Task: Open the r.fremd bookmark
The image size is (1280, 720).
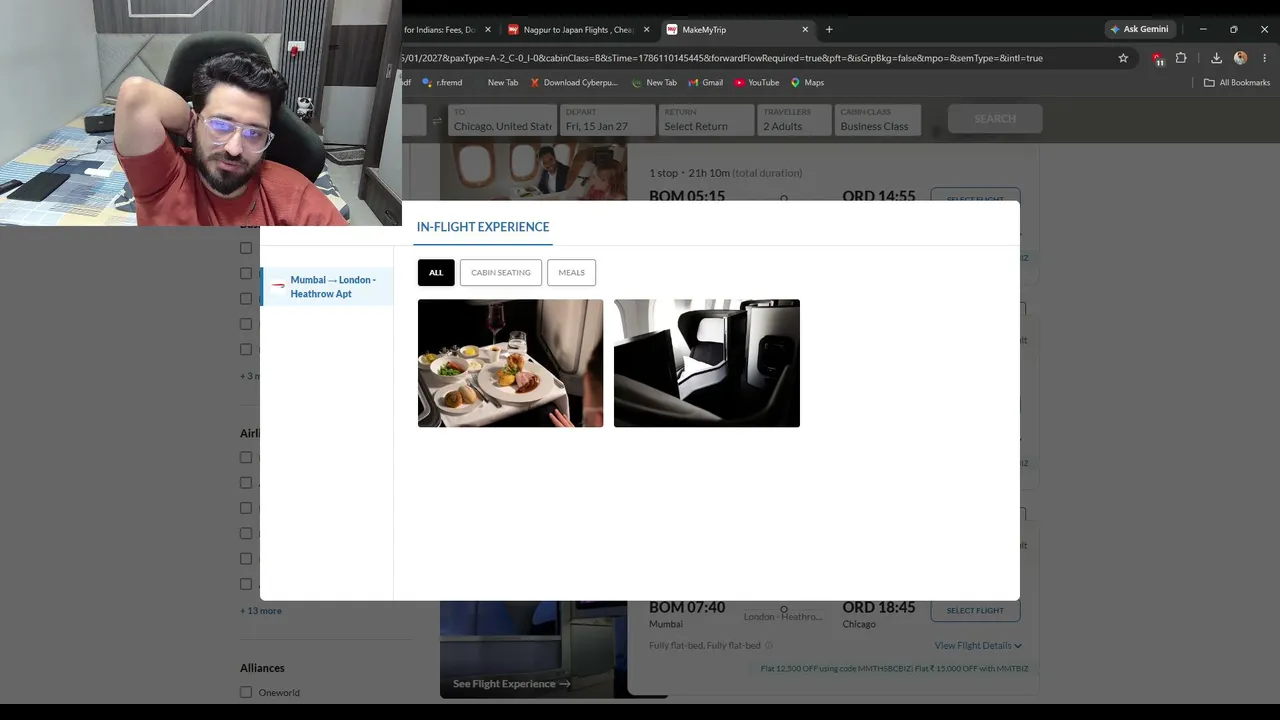Action: [x=442, y=82]
